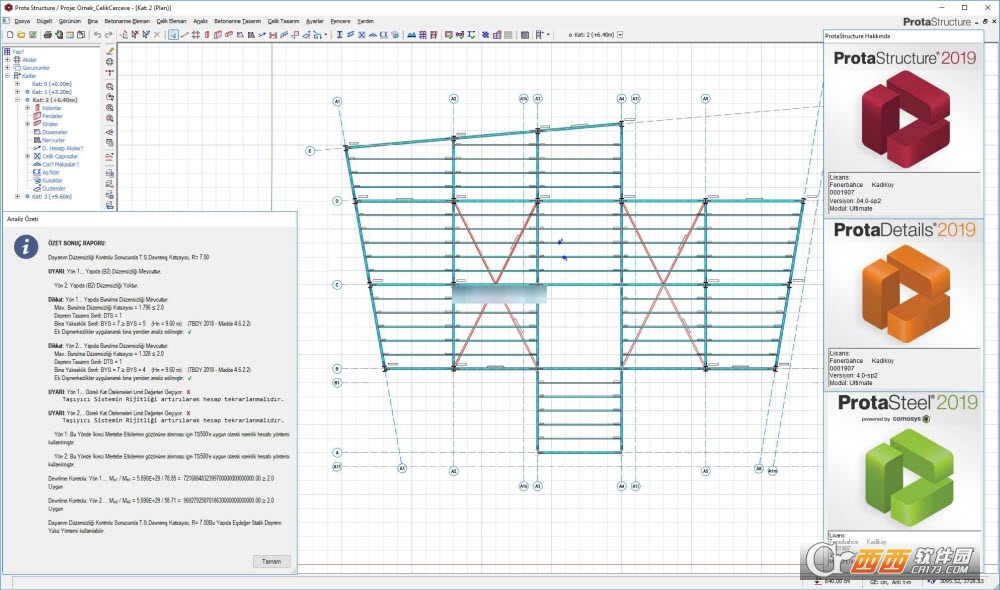This screenshot has height=590, width=1000.
Task: Expand the Kat: 3 (+9.60m) node
Action: pyautogui.click(x=18, y=196)
